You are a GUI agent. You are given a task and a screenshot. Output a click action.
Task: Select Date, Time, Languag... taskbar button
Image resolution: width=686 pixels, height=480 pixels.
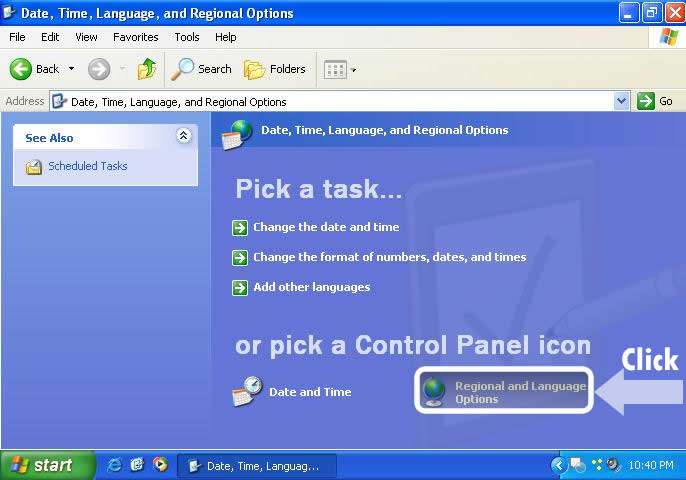click(257, 466)
